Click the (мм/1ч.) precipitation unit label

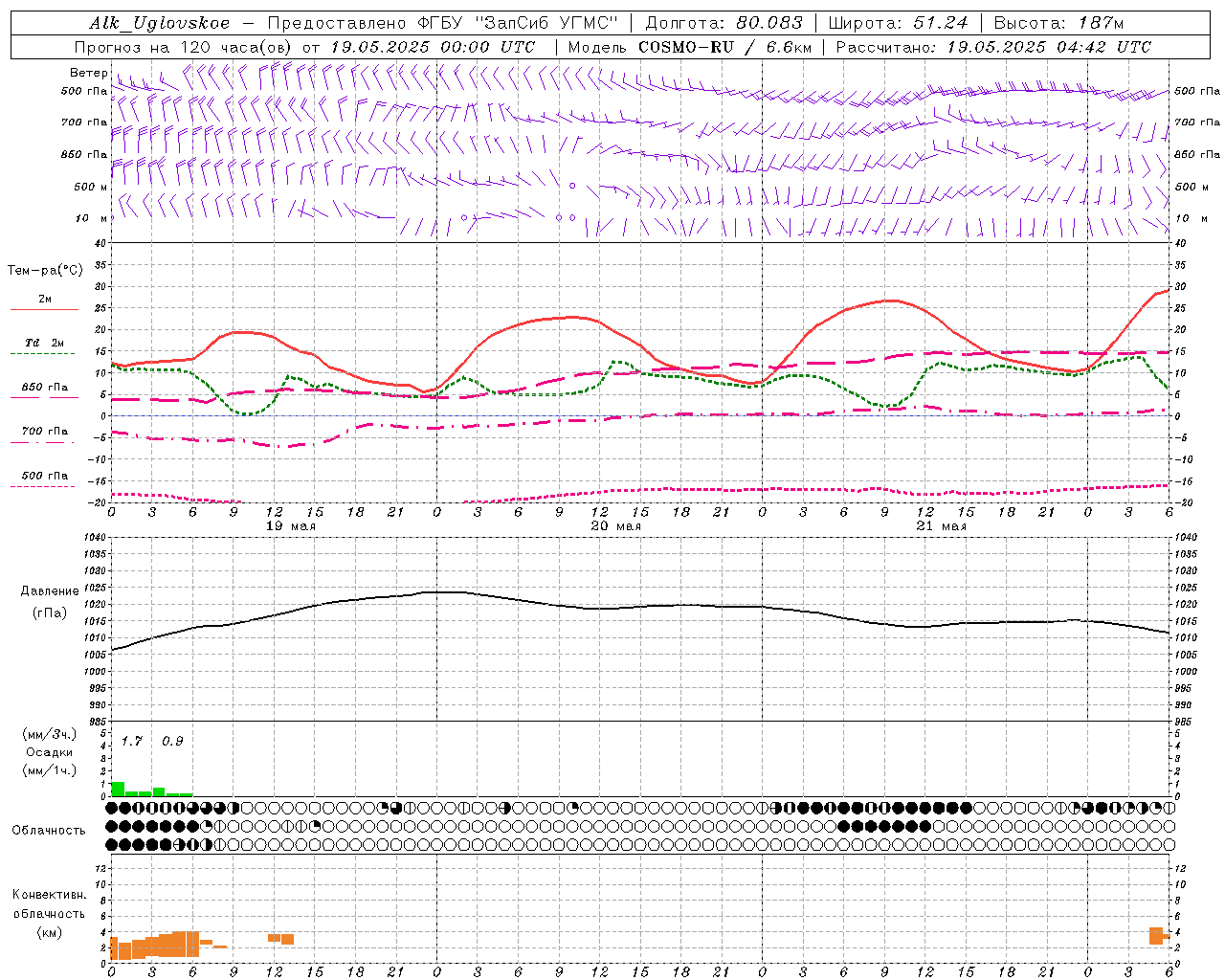click(50, 770)
